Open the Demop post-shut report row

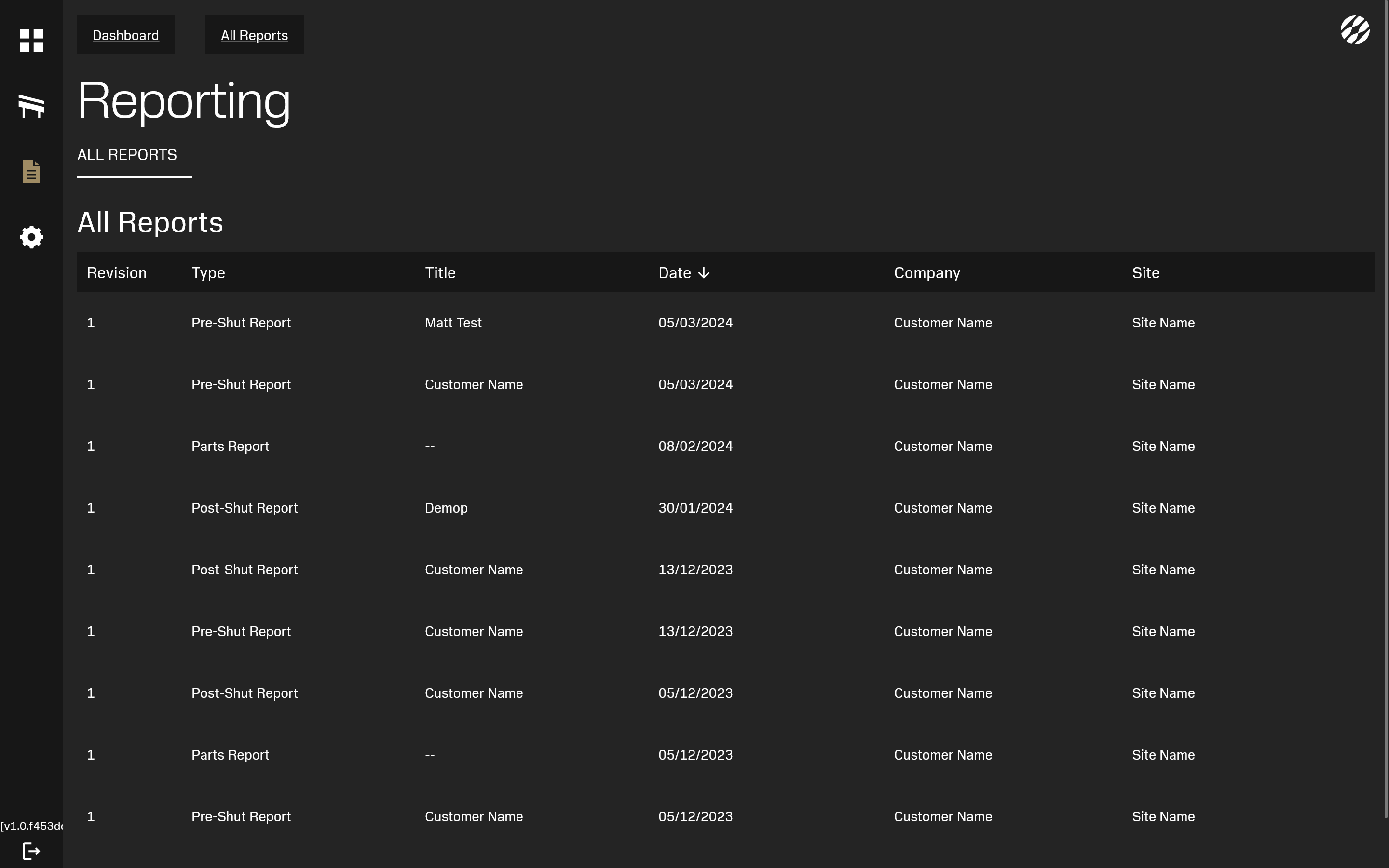pos(446,508)
